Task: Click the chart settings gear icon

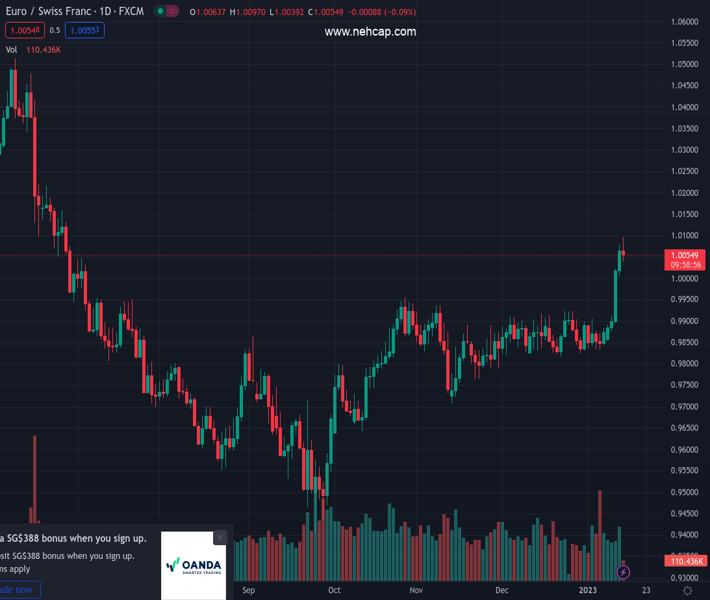Action: click(x=686, y=590)
